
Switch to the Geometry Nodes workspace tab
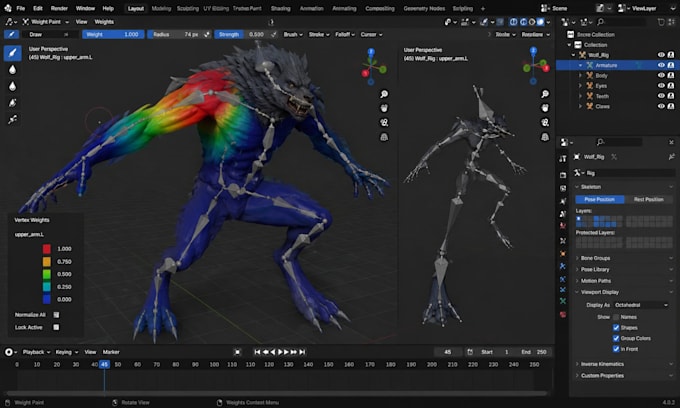coord(424,8)
